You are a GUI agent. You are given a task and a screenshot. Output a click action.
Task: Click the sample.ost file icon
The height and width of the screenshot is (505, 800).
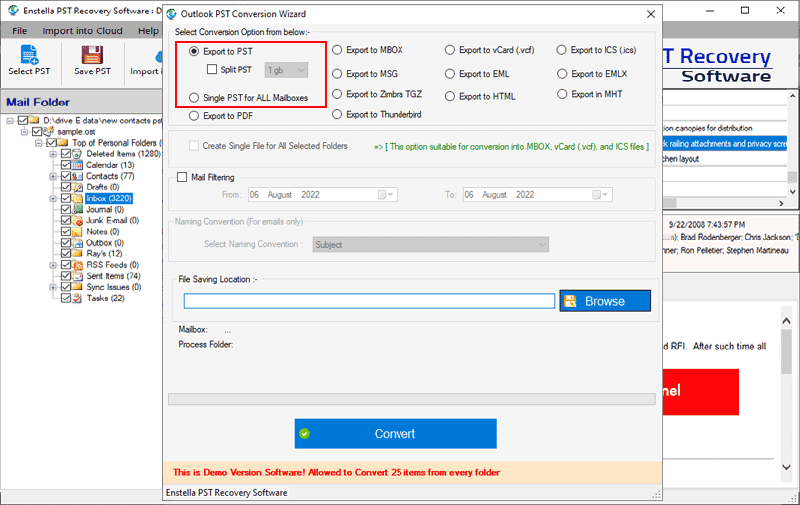(x=48, y=132)
